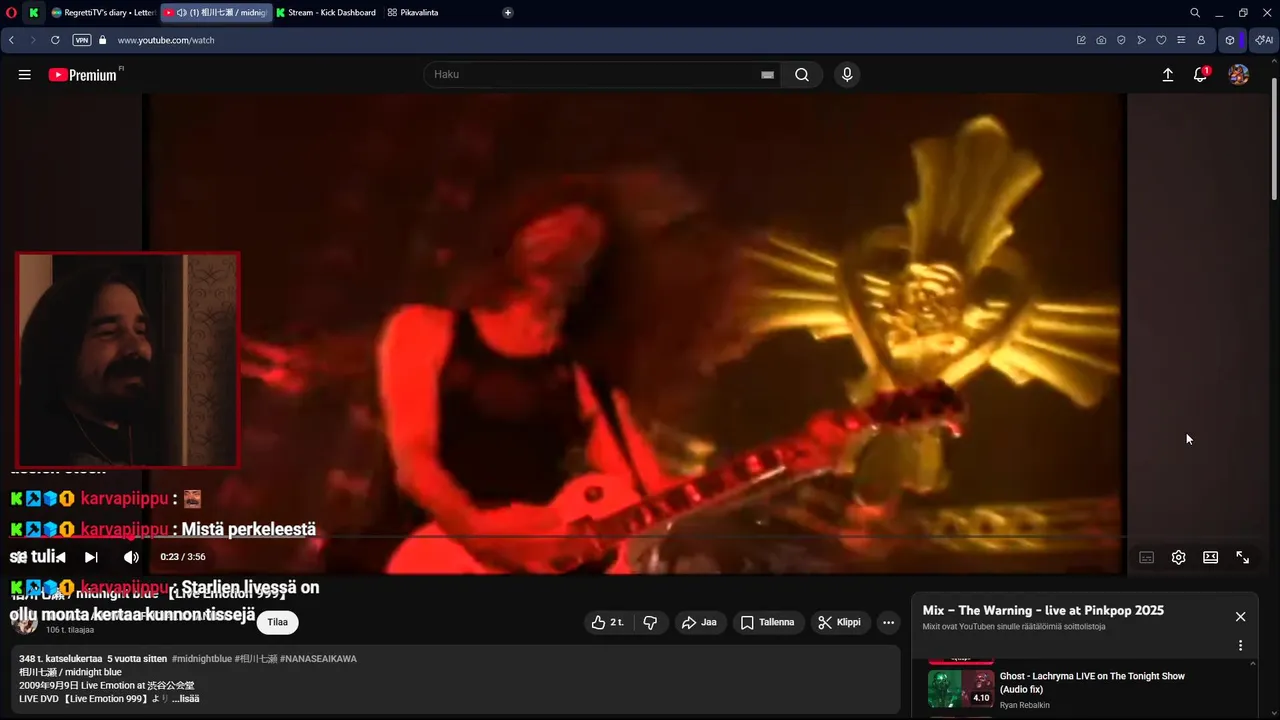The width and height of the screenshot is (1280, 720).
Task: Subscribe with the Tilaa button
Action: point(278,622)
